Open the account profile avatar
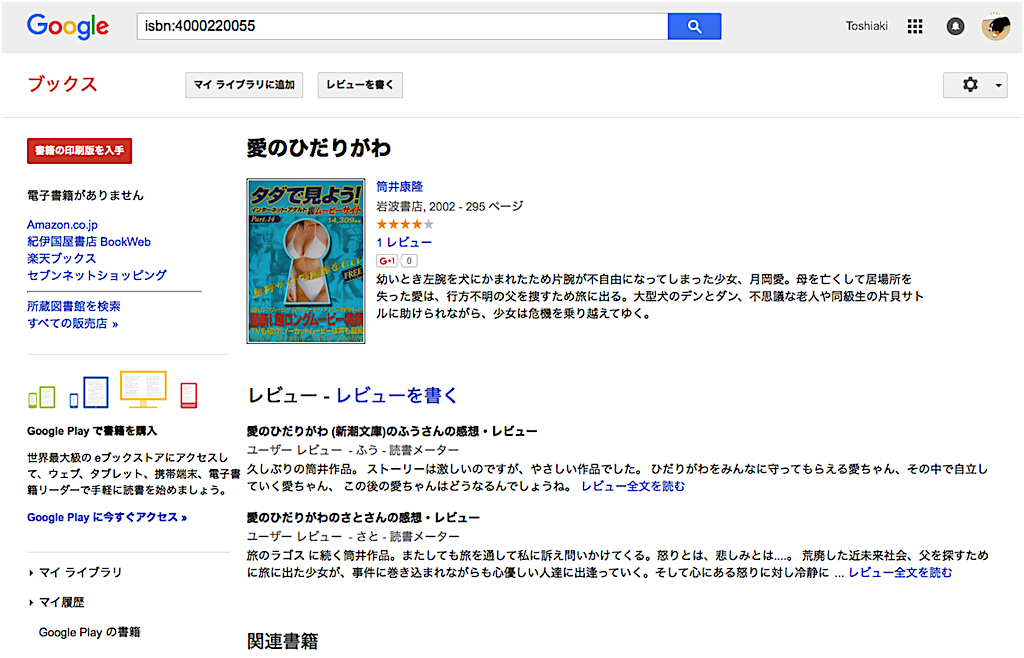Screen dimensions: 1024x658 pyautogui.click(x=995, y=26)
